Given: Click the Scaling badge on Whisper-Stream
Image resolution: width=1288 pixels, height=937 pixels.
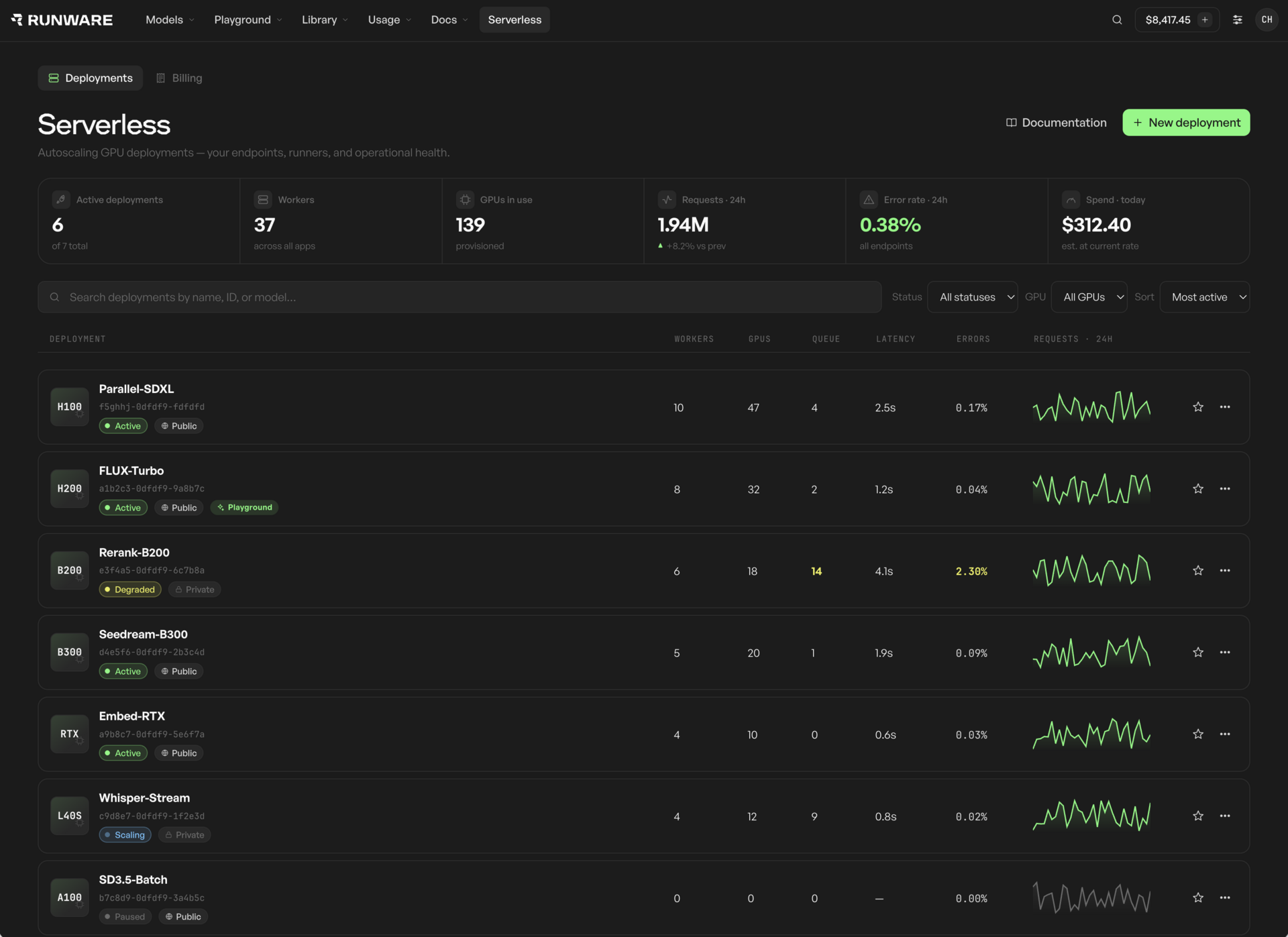Looking at the screenshot, I should pos(125,835).
